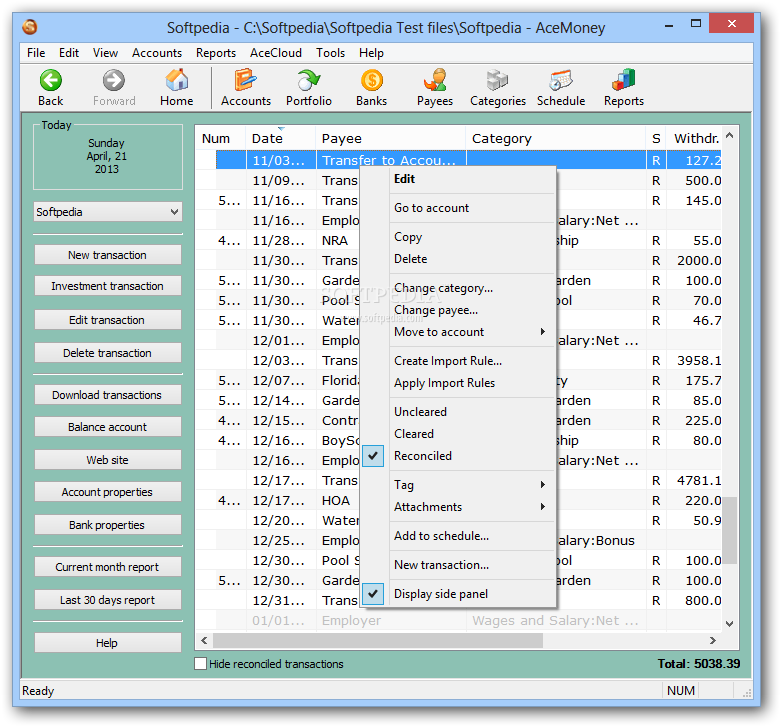Open the Edit menu in menu bar
The height and width of the screenshot is (727, 781).
tap(69, 53)
